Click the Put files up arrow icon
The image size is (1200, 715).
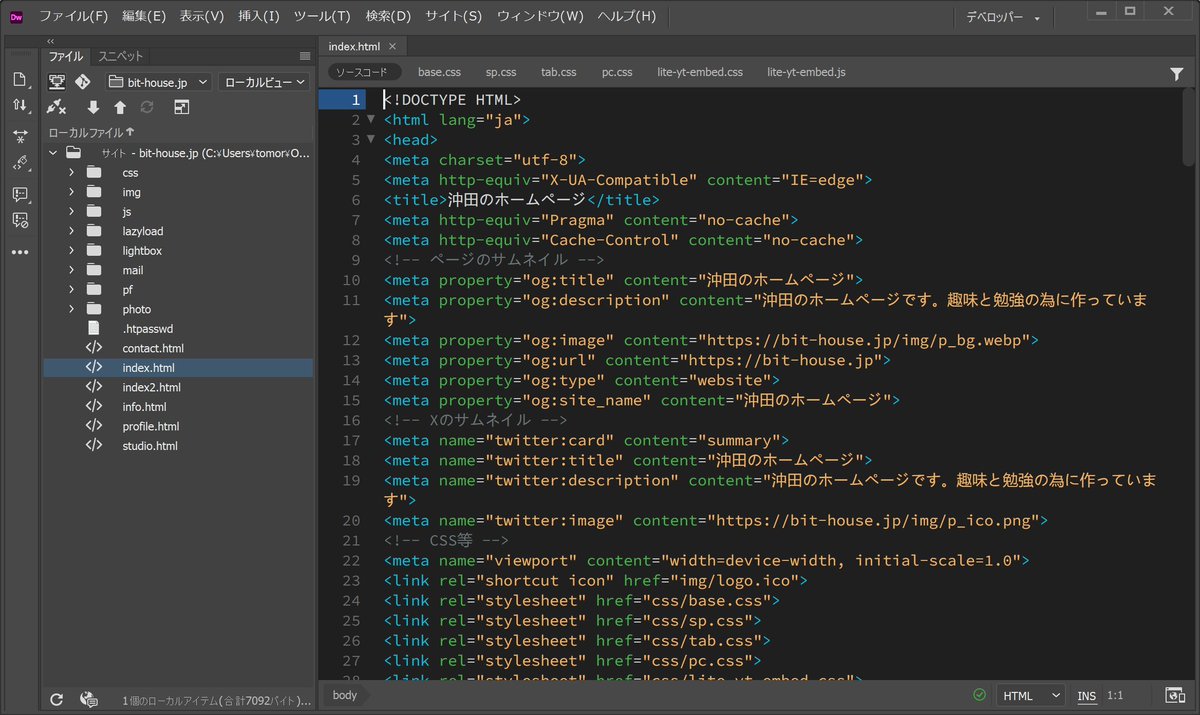[x=120, y=107]
